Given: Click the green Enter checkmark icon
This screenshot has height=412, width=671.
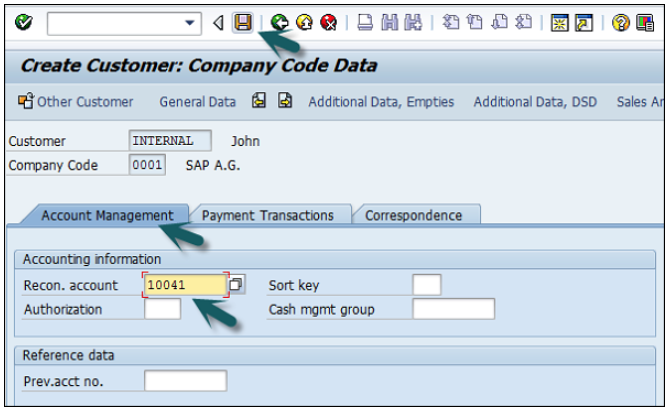Looking at the screenshot, I should pos(24,22).
